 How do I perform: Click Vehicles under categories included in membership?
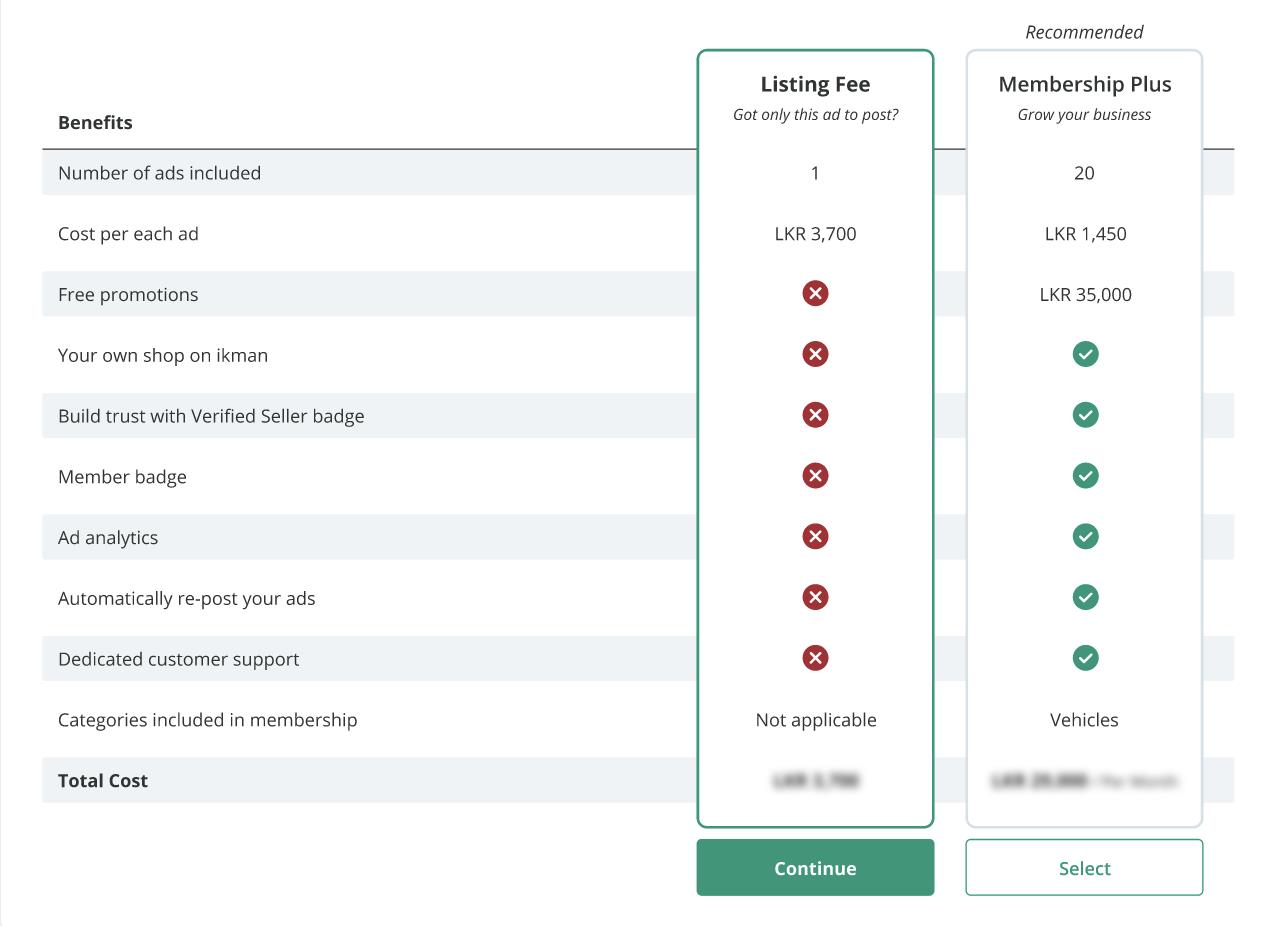coord(1084,720)
